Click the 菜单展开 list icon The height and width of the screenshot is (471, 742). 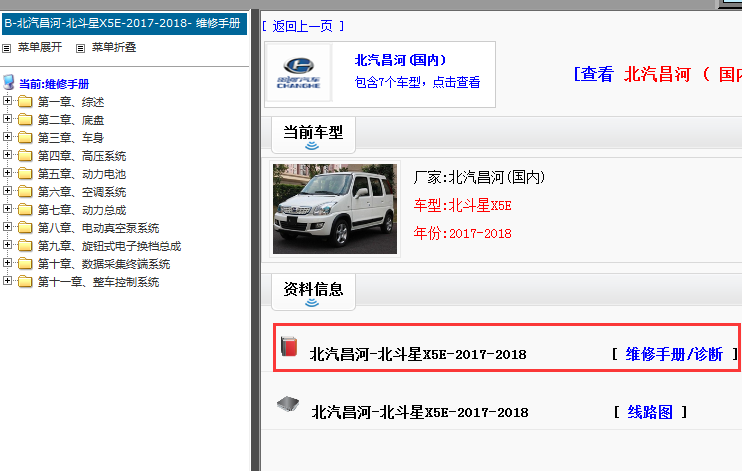(7, 48)
